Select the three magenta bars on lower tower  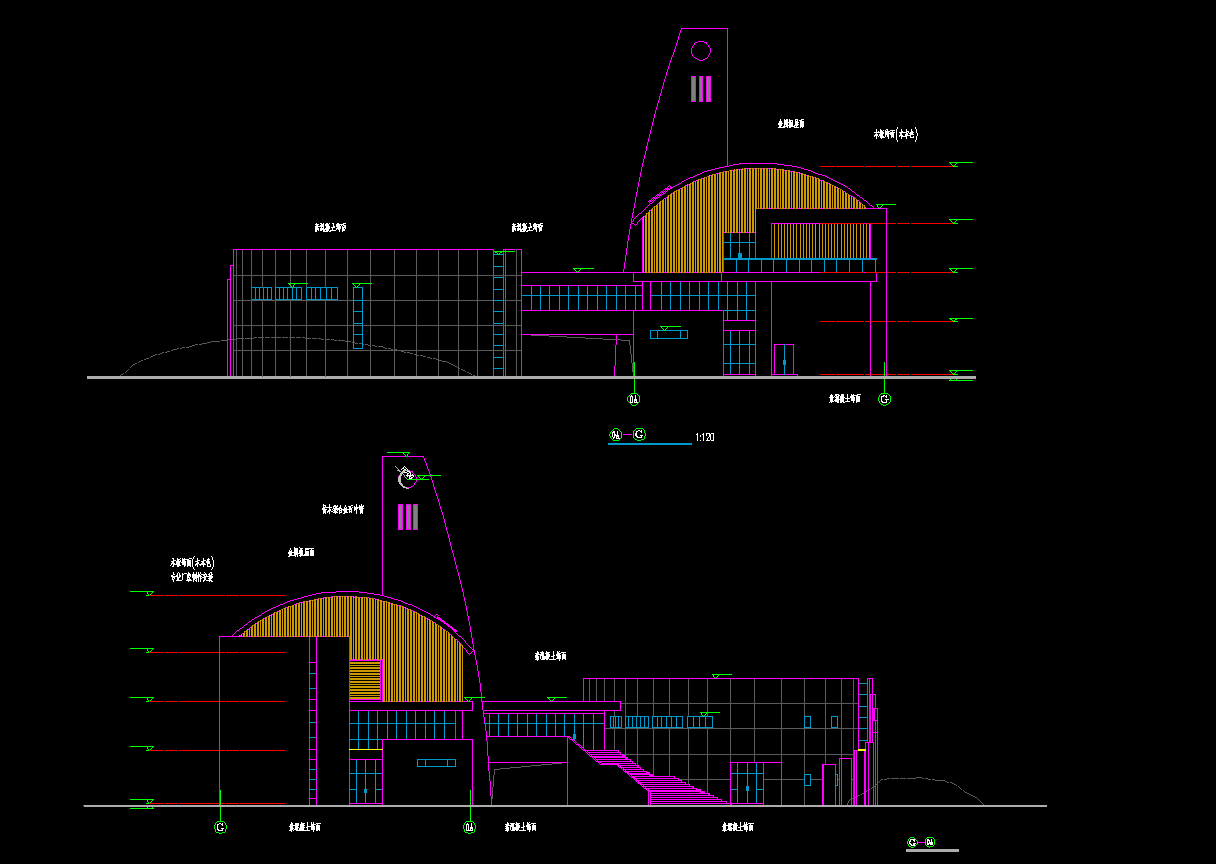[x=407, y=517]
